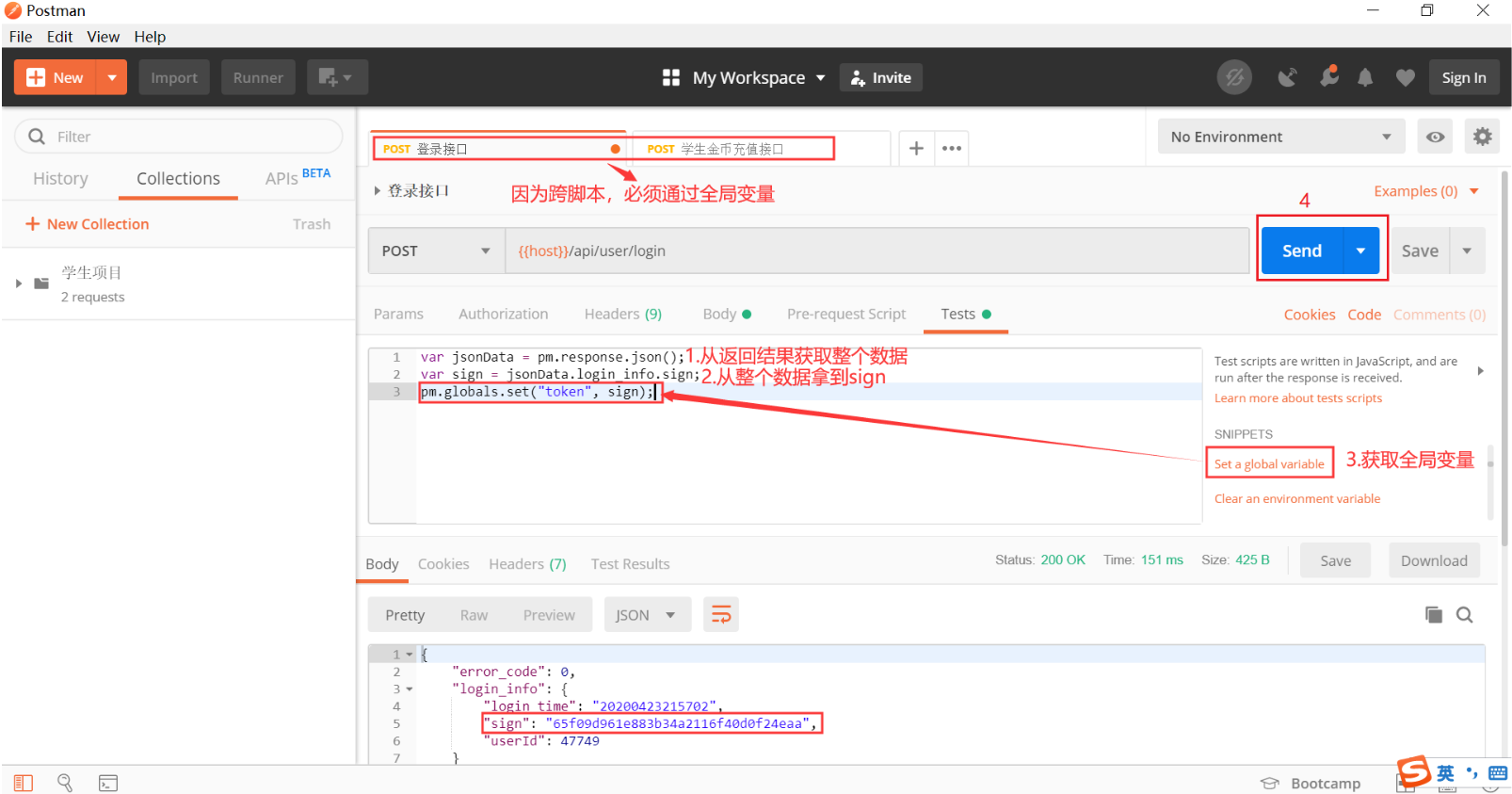
Task: Click the heart icon in the header
Action: pyautogui.click(x=1405, y=77)
